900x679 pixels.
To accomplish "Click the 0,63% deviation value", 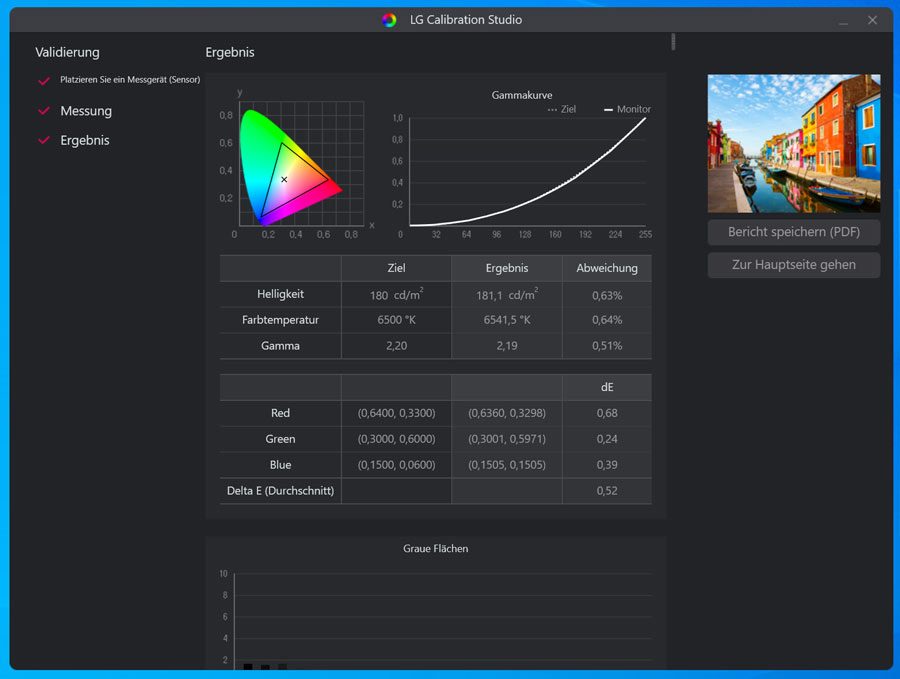I will pyautogui.click(x=607, y=296).
